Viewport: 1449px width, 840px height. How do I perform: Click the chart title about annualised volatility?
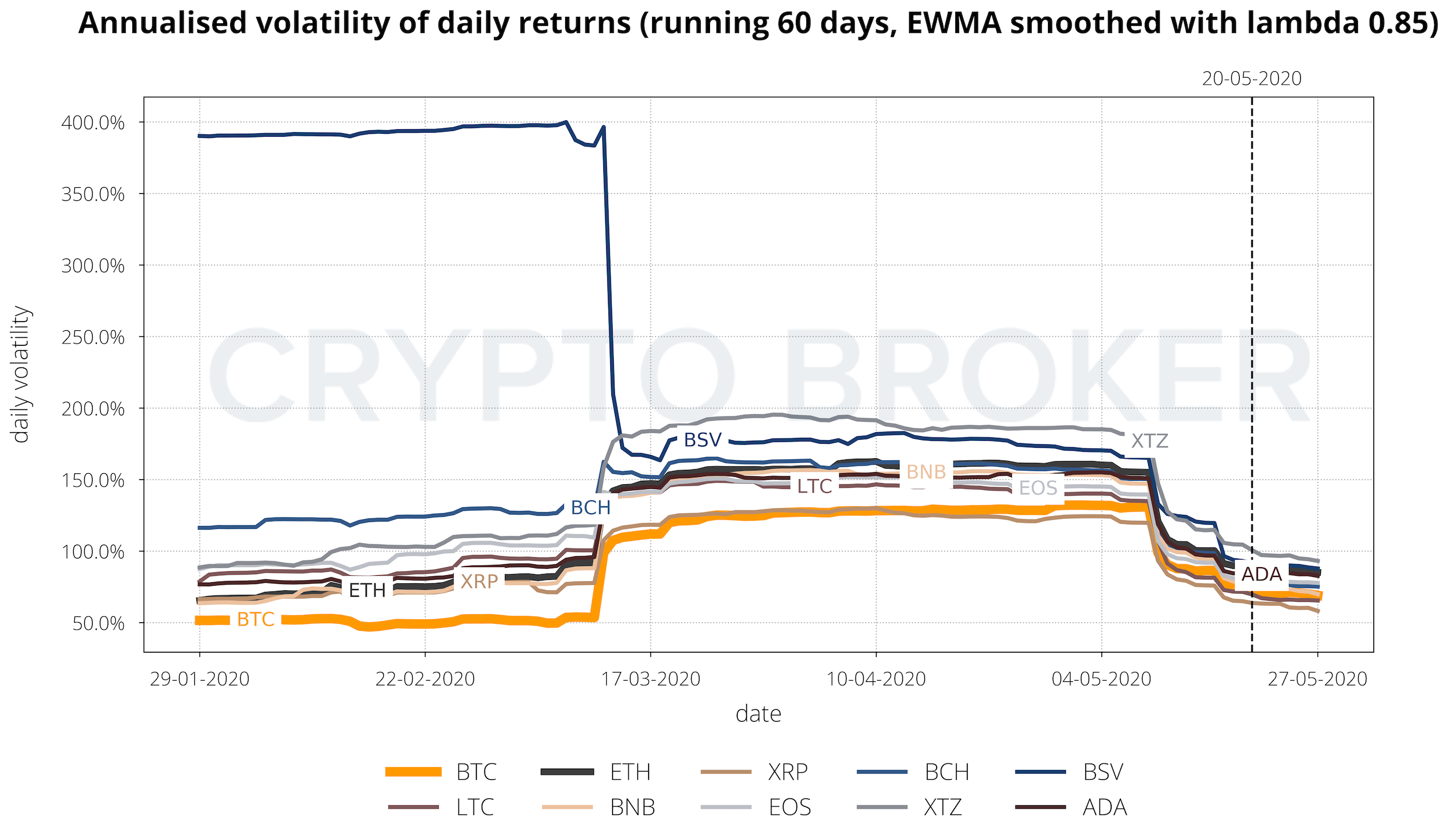[x=758, y=23]
